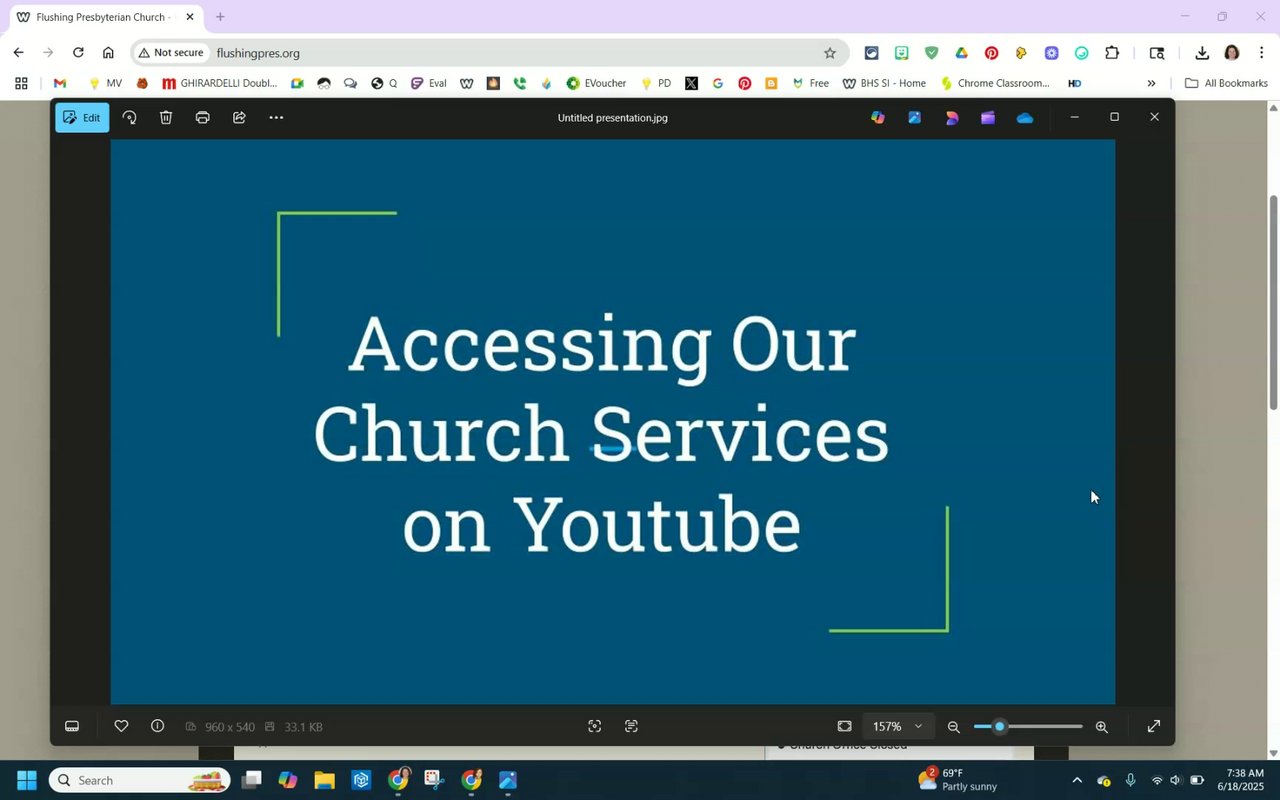
Task: Open the Windows Start menu
Action: (x=27, y=780)
